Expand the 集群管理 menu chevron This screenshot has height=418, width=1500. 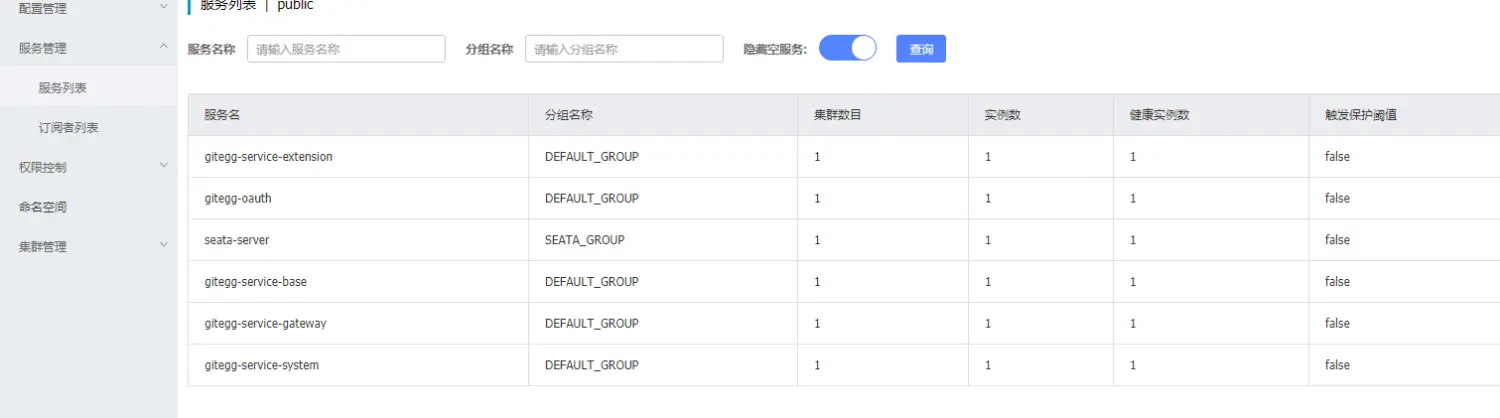point(164,245)
